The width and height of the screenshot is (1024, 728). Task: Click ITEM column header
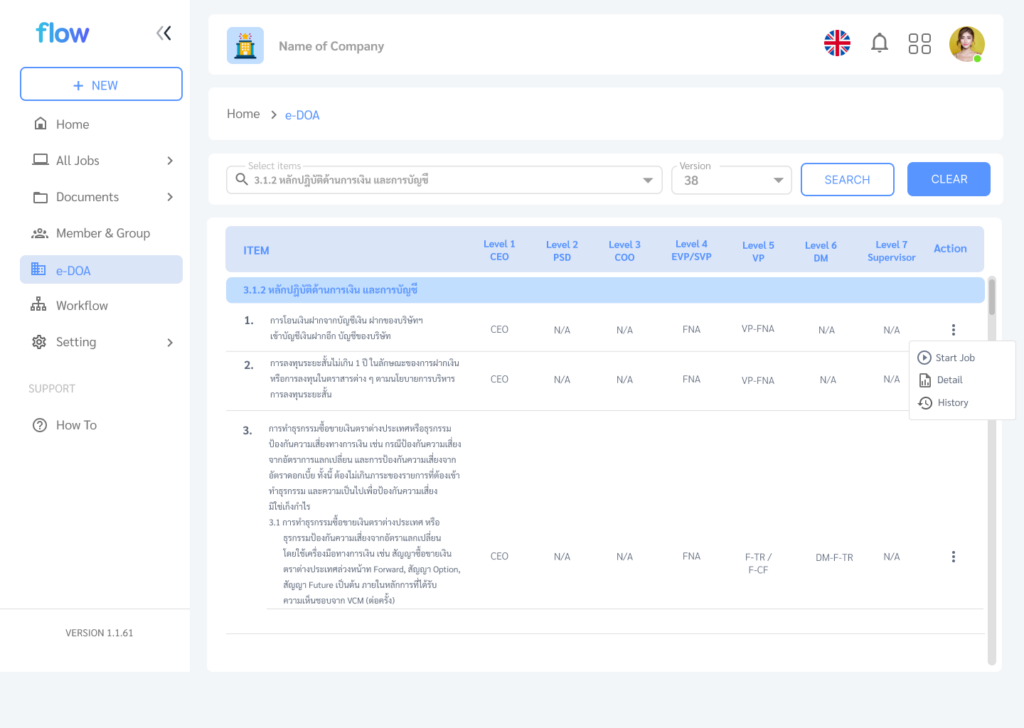[256, 250]
